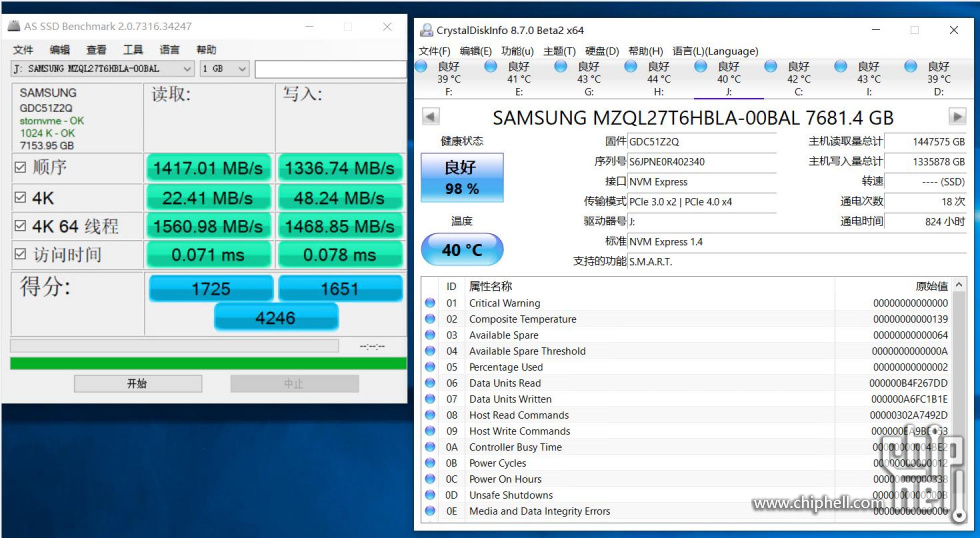Open 文件 menu in AS SSD Benchmark
This screenshot has height=538, width=980.
[23, 50]
